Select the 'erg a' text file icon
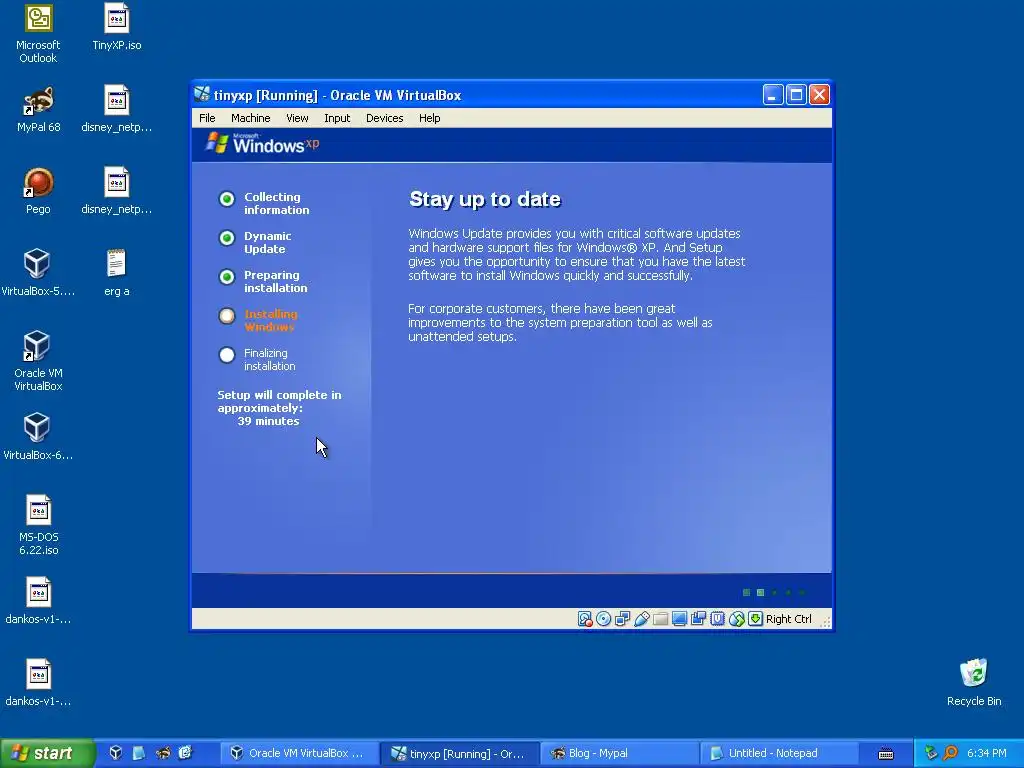 point(117,273)
